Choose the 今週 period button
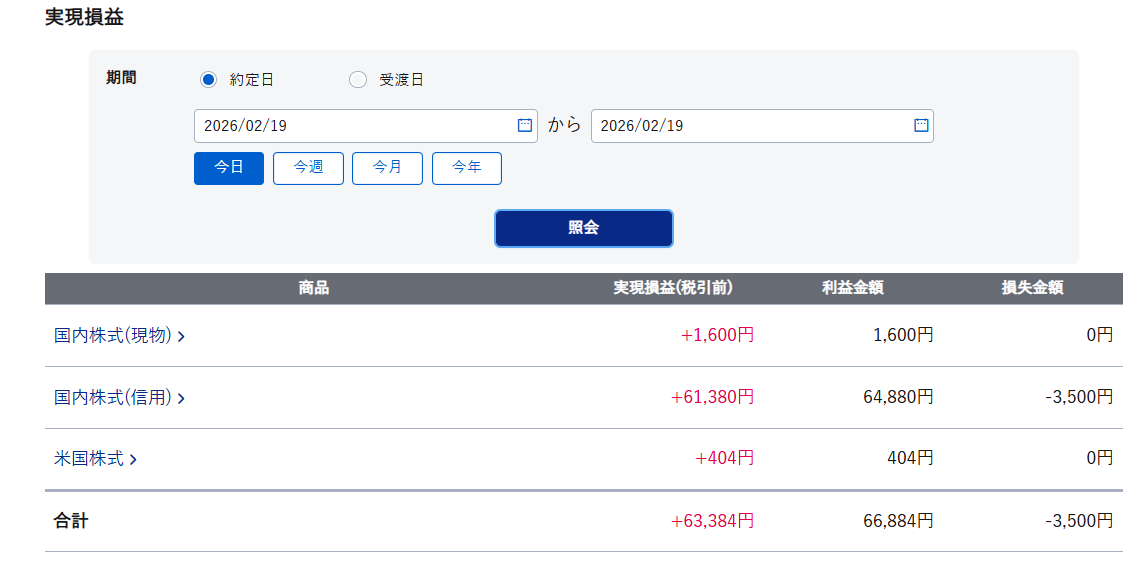The height and width of the screenshot is (562, 1133). tap(308, 168)
